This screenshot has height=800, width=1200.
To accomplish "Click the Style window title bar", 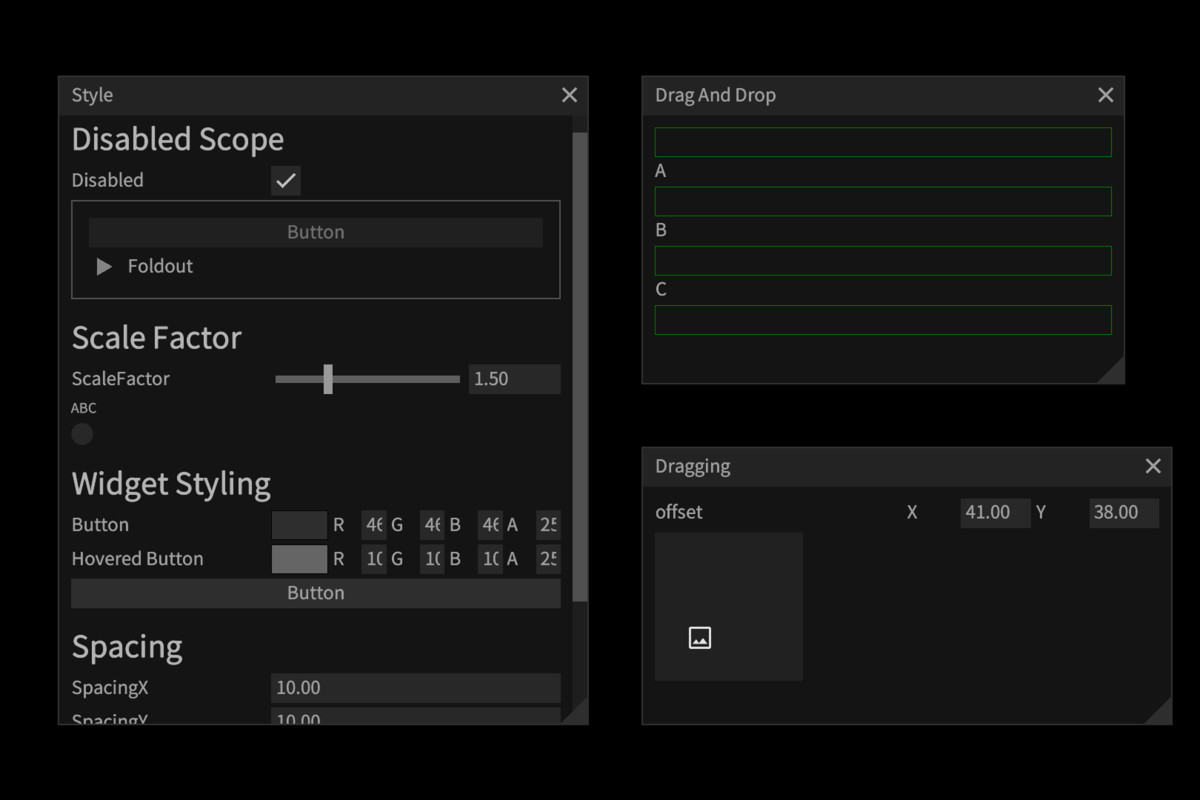I will click(x=300, y=95).
